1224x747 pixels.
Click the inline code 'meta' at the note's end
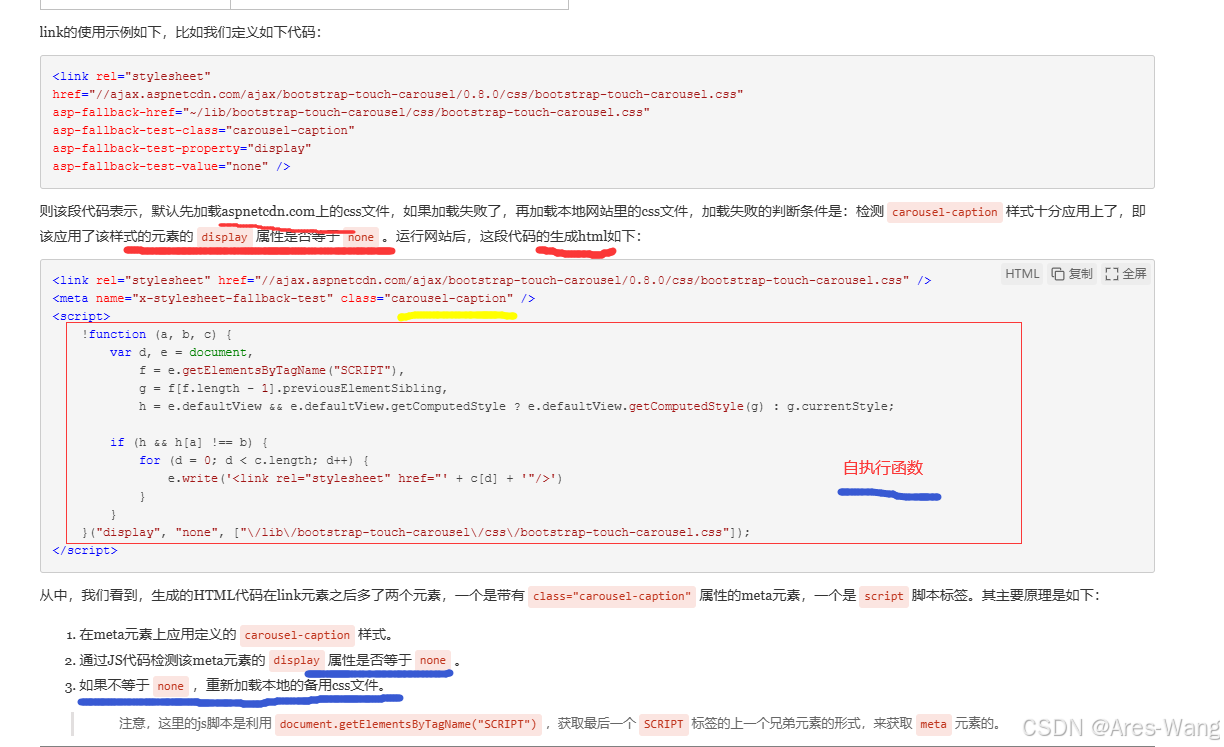[933, 723]
